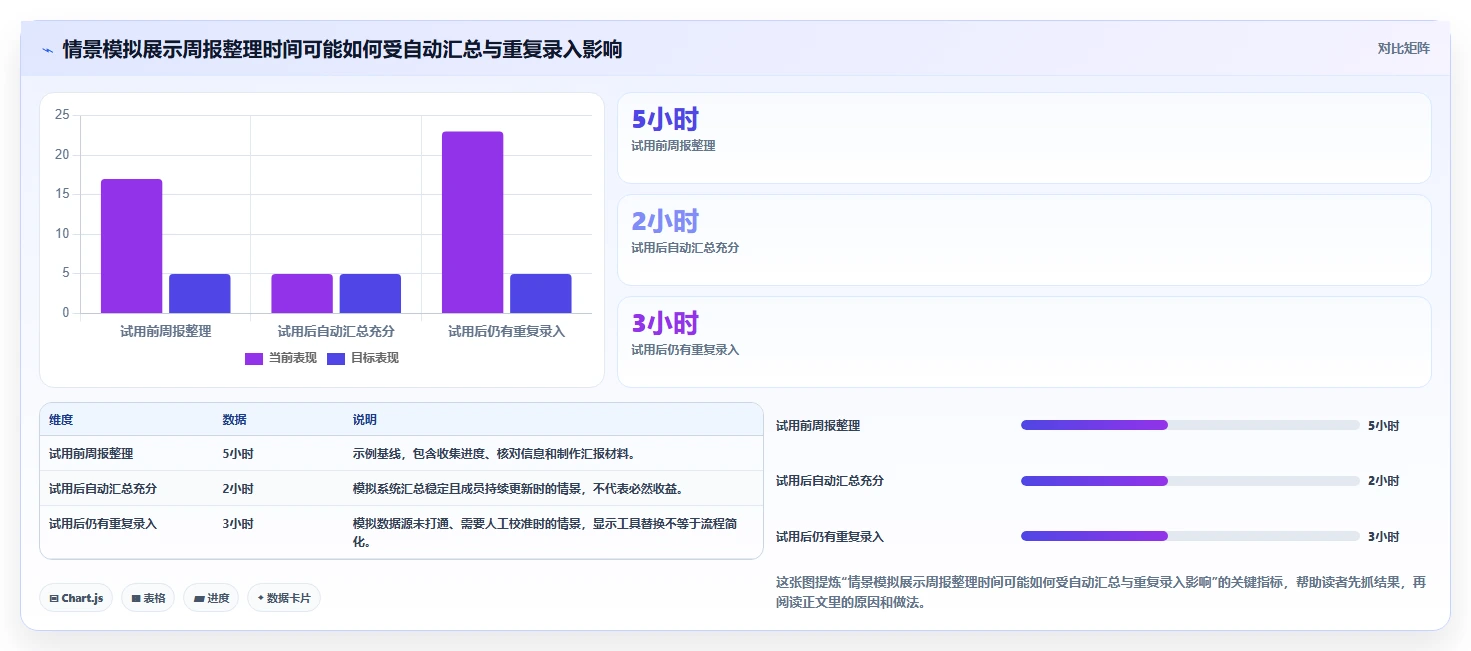Screen dimensions: 1471x651
Task: Click the 试用后仍有重复录入 progress bar
Action: point(1190,536)
